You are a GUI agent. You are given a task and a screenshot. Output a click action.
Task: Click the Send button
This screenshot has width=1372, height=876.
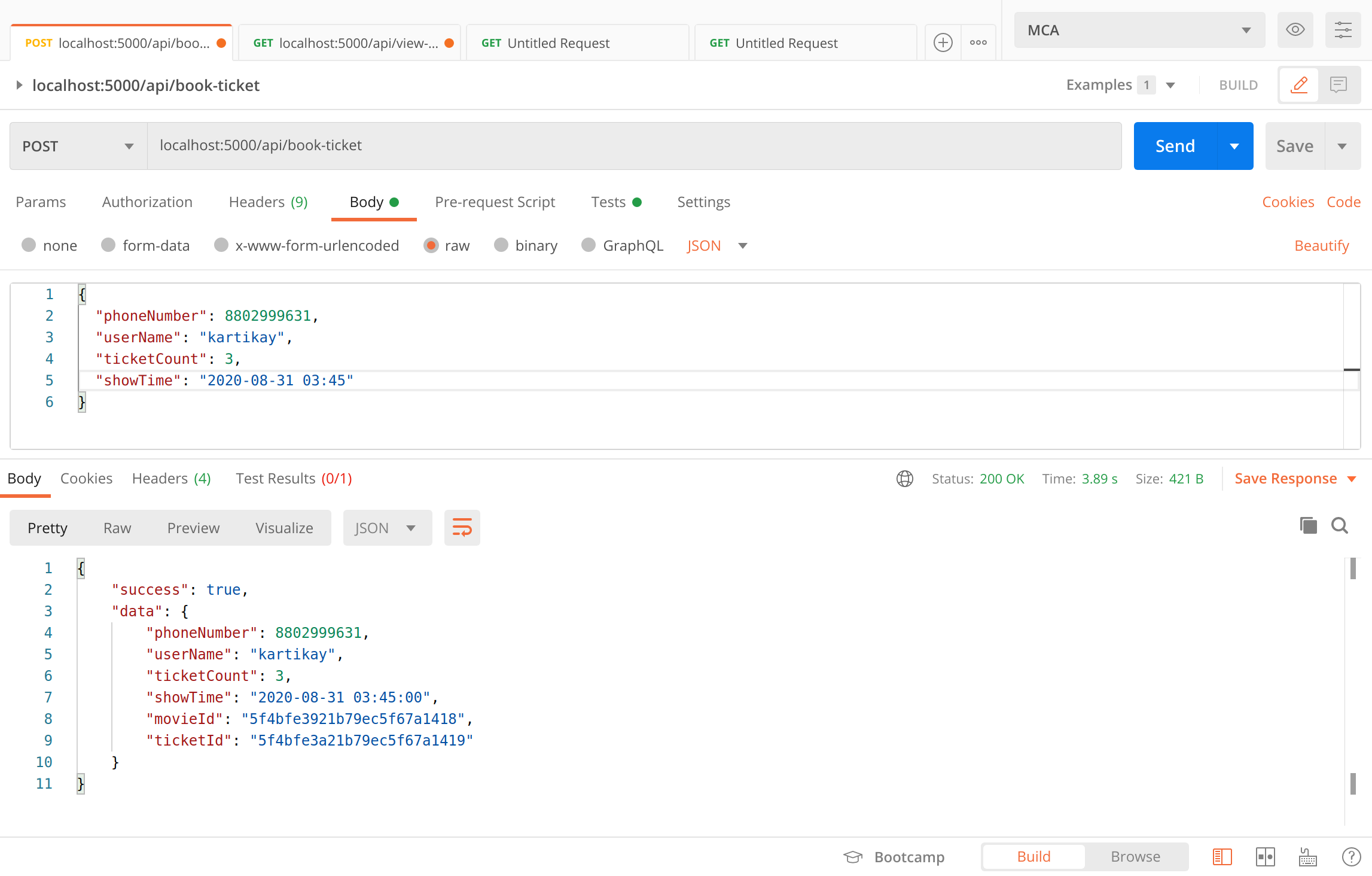pos(1175,146)
